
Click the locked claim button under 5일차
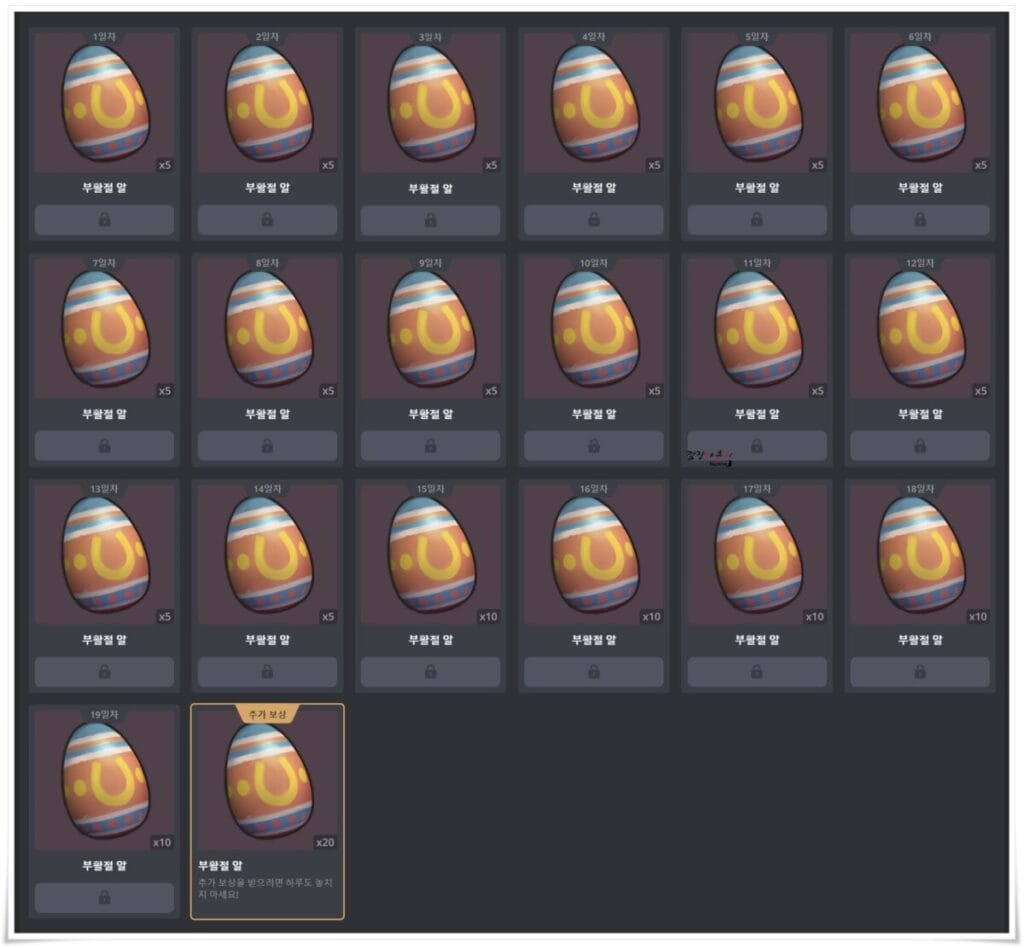pyautogui.click(x=758, y=220)
